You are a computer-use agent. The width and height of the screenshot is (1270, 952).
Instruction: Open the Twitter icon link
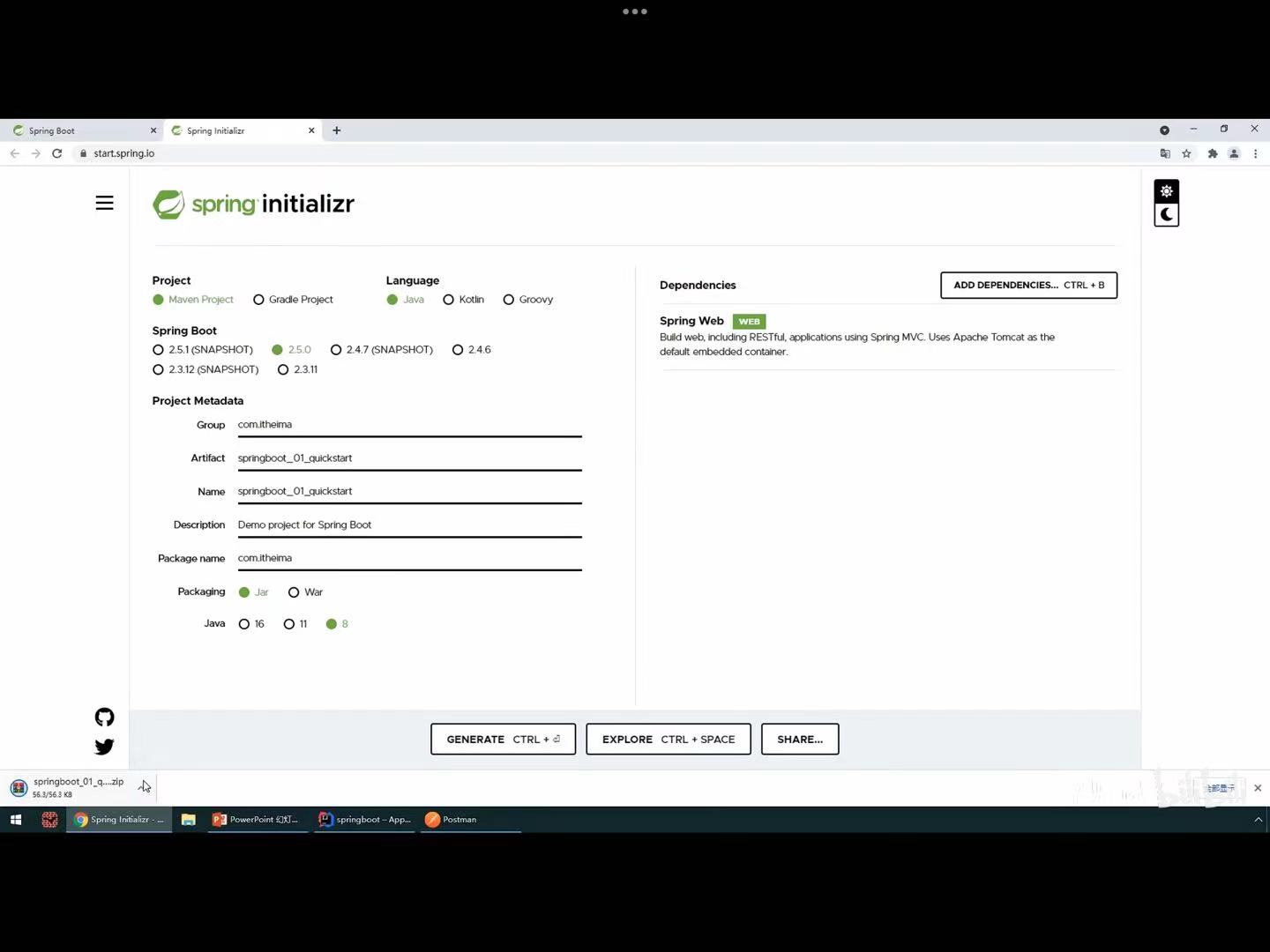click(x=104, y=747)
